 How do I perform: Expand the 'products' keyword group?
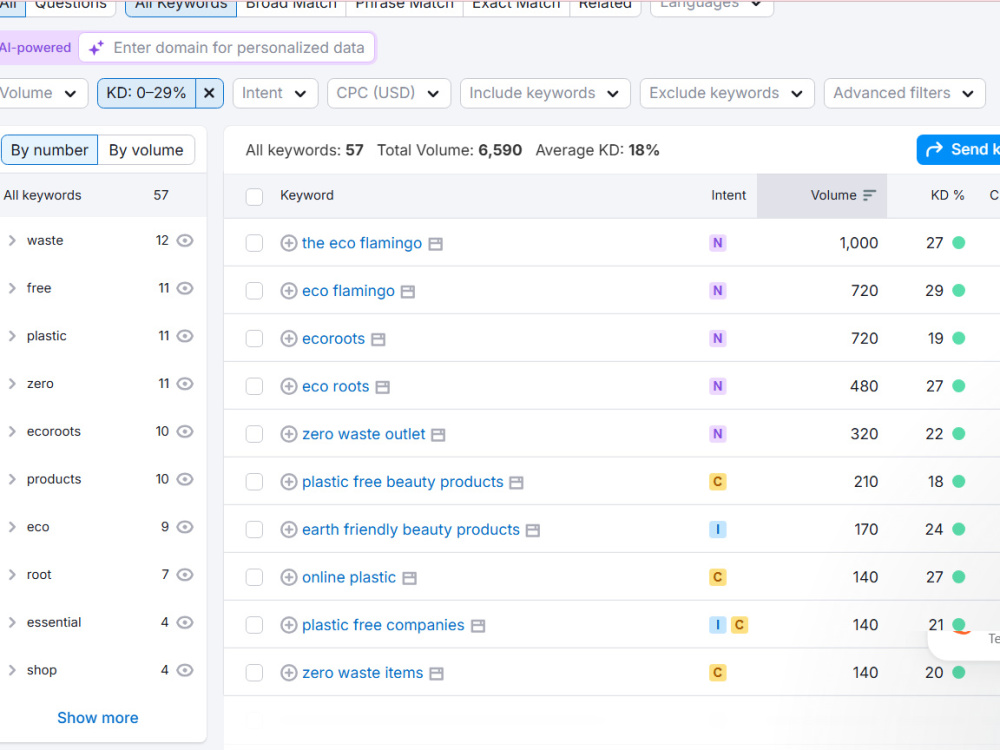point(12,480)
